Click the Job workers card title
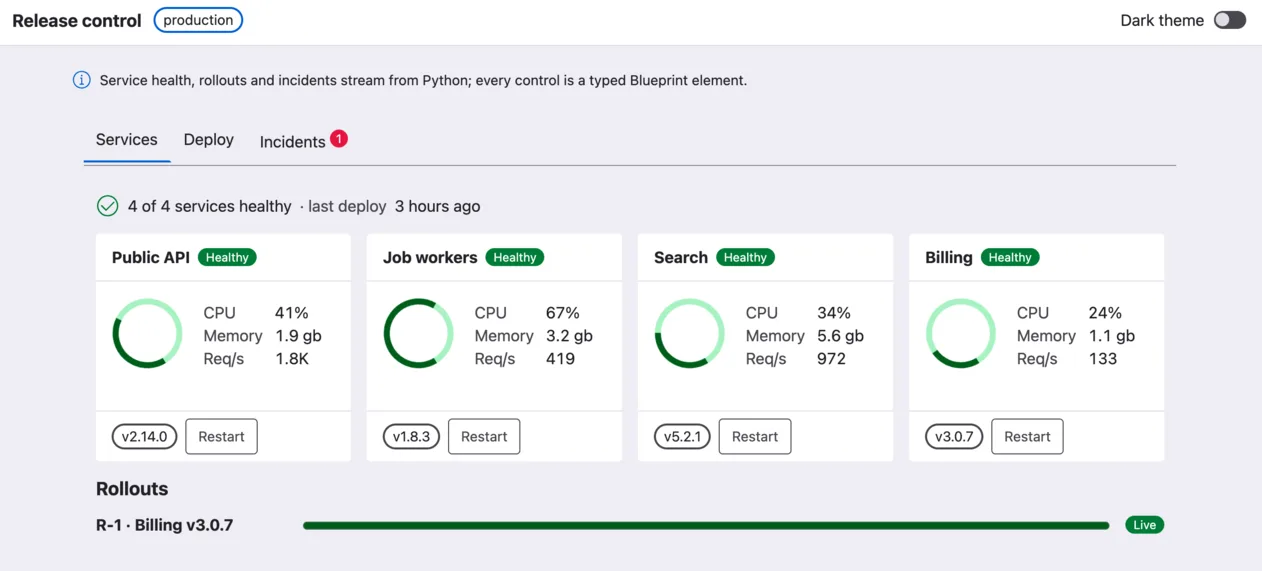Image resolution: width=1262 pixels, height=571 pixels. click(x=430, y=257)
